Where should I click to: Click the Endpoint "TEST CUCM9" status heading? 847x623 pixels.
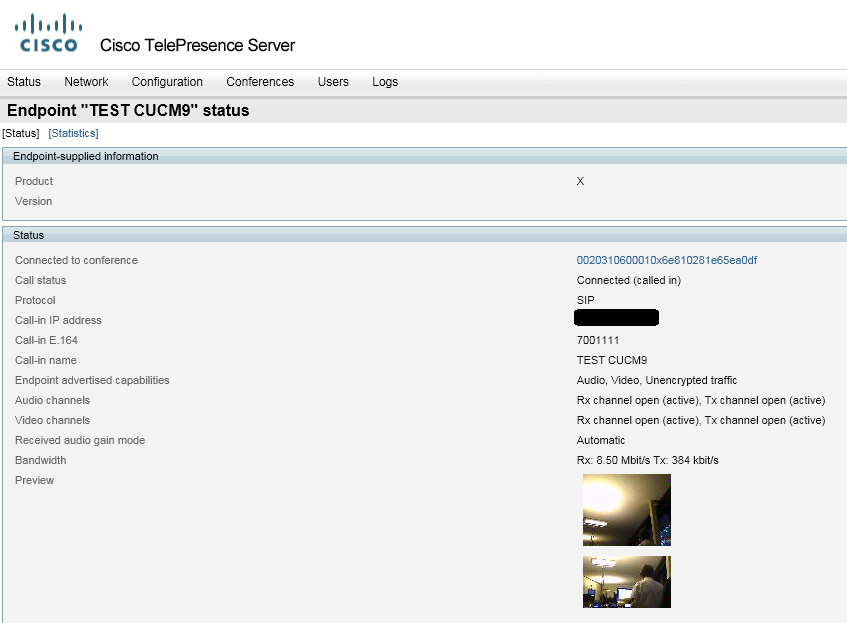tap(128, 111)
